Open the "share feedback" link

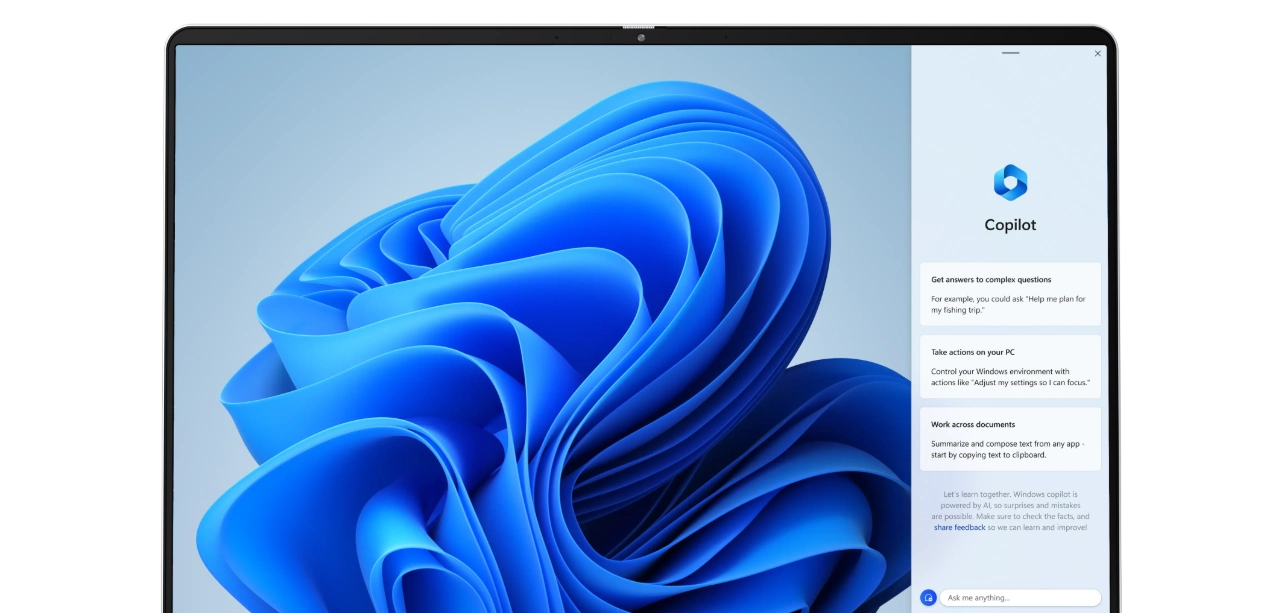point(959,527)
